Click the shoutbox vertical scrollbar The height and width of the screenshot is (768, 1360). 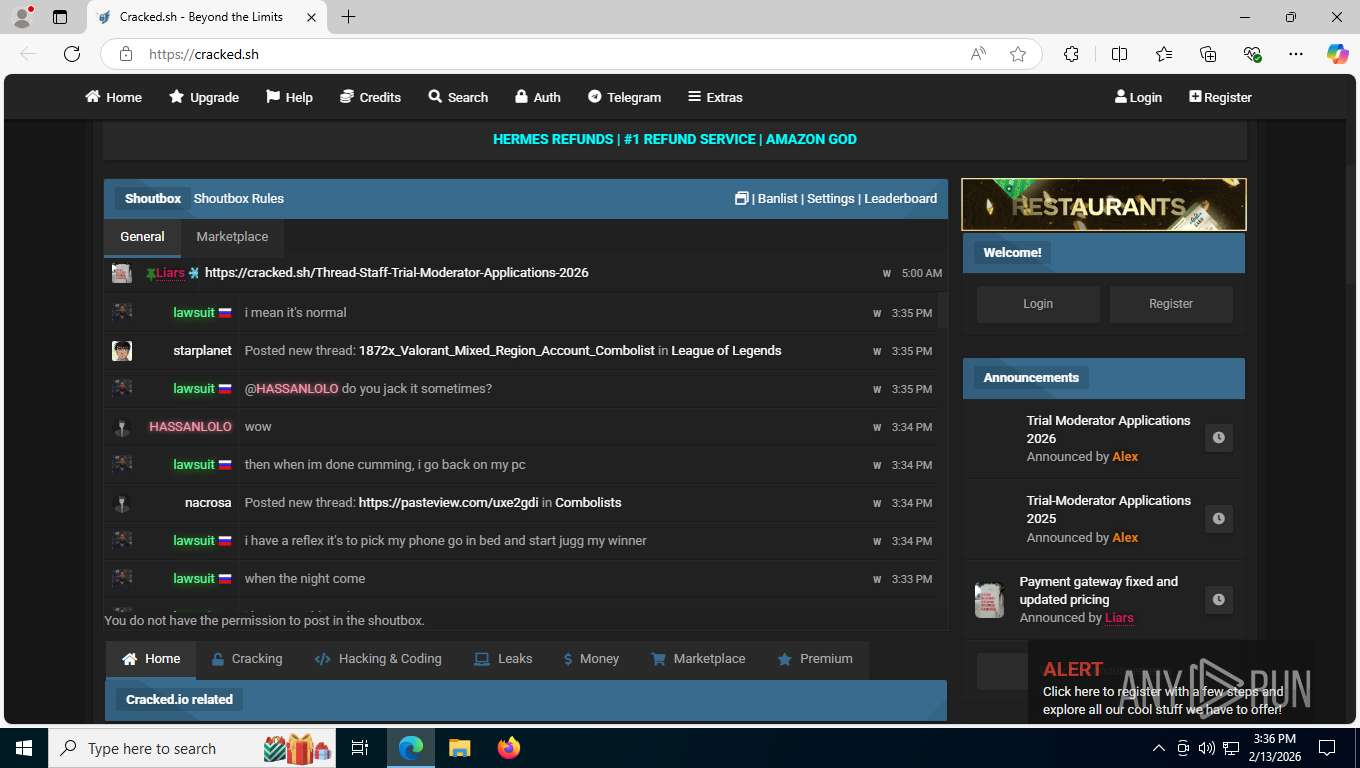pyautogui.click(x=941, y=311)
